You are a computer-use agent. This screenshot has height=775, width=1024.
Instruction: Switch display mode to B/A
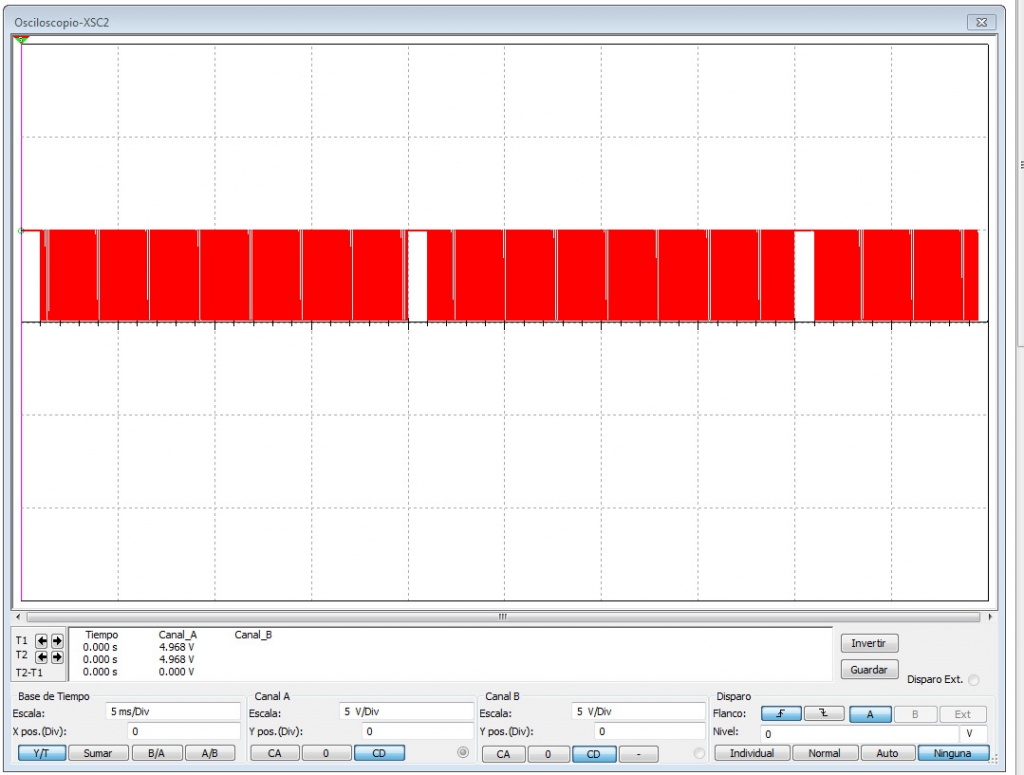pyautogui.click(x=156, y=753)
